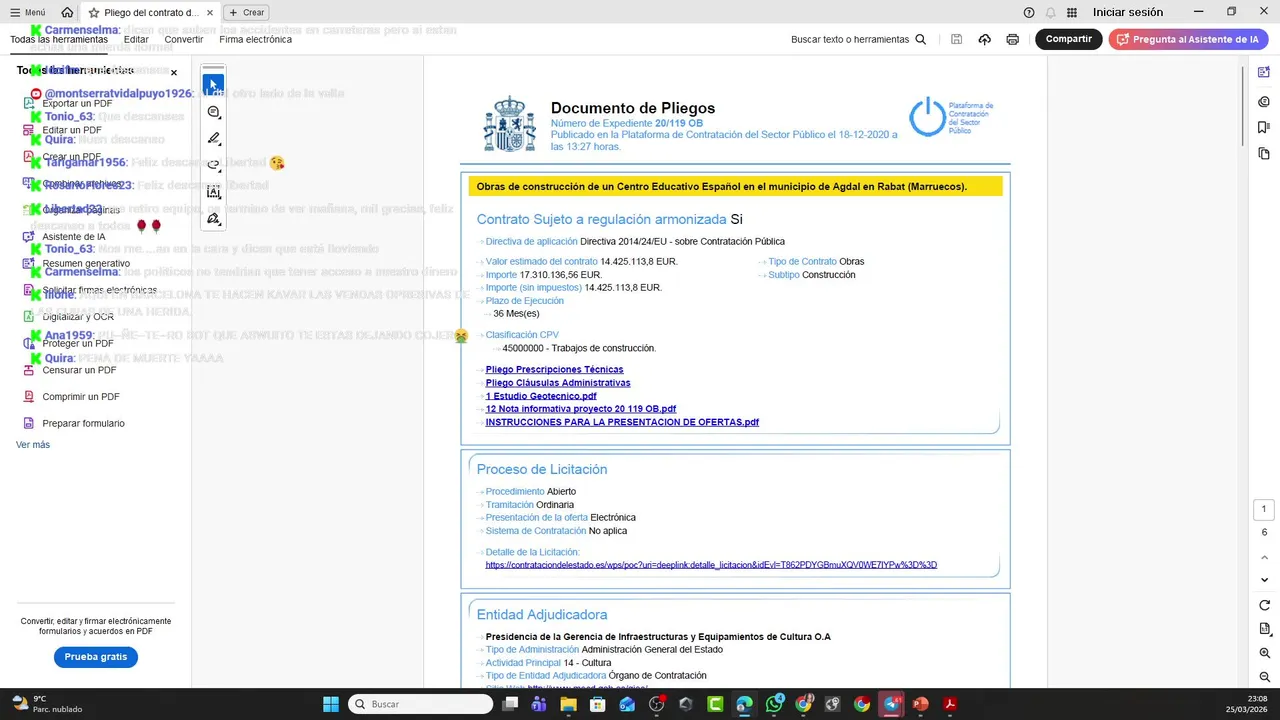Click the Compartir button
Image resolution: width=1280 pixels, height=720 pixels.
1069,39
